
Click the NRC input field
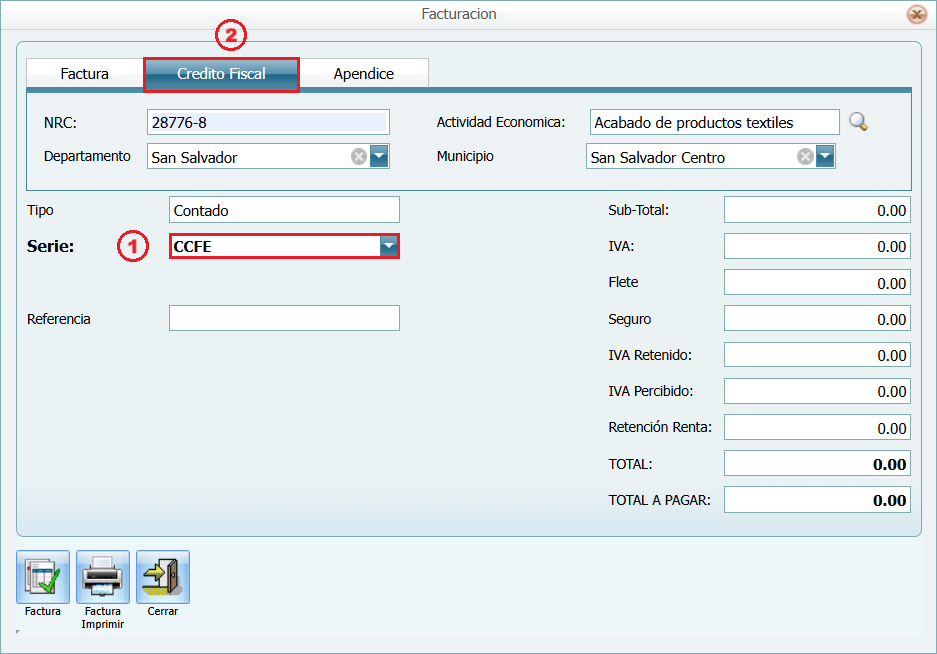point(267,123)
